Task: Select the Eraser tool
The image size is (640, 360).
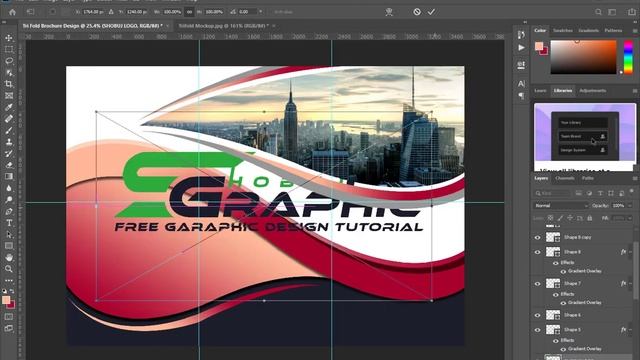Action: (9, 165)
